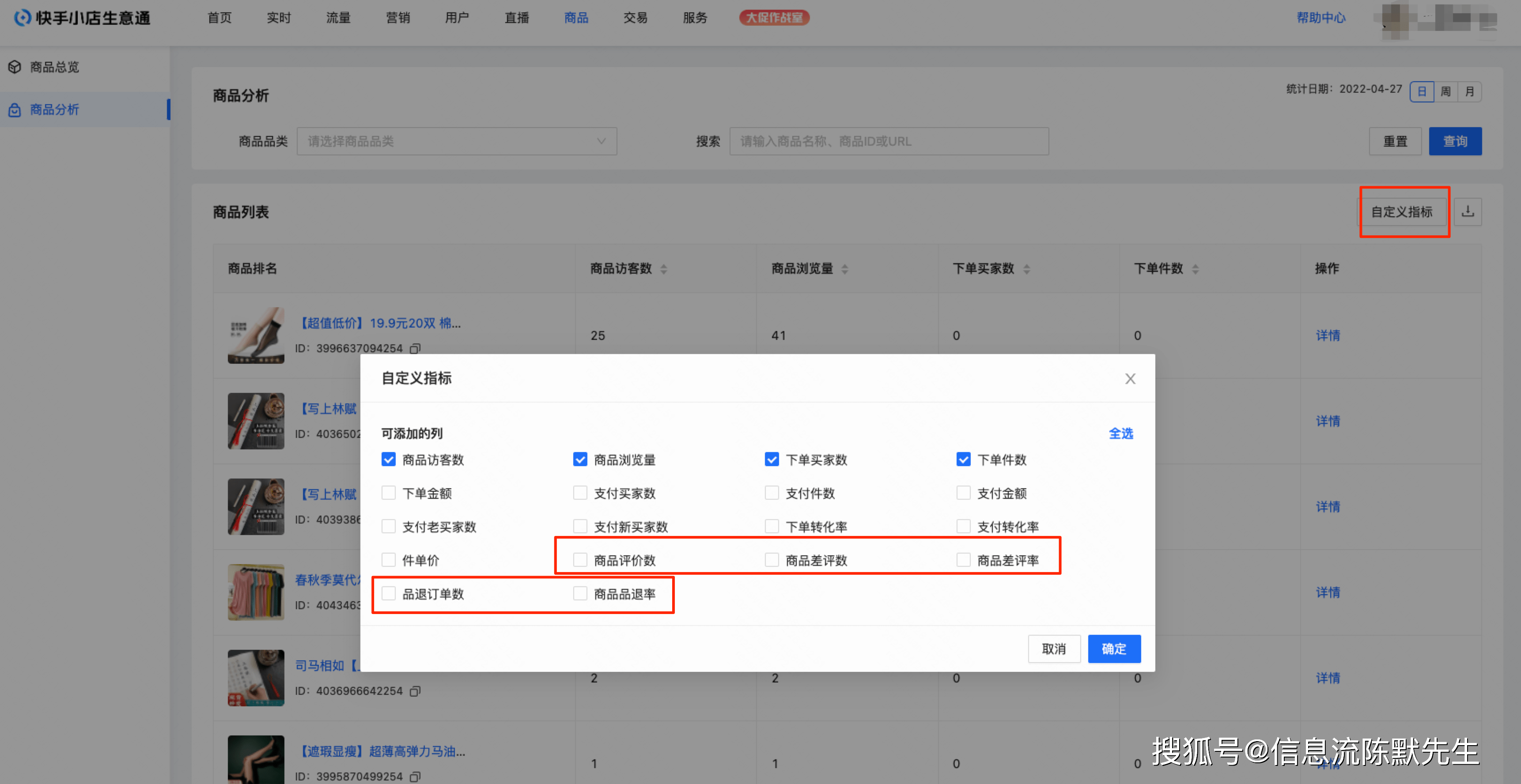Viewport: 1521px width, 784px height.
Task: Click the download icon beside 自定义指标
Action: (x=1468, y=211)
